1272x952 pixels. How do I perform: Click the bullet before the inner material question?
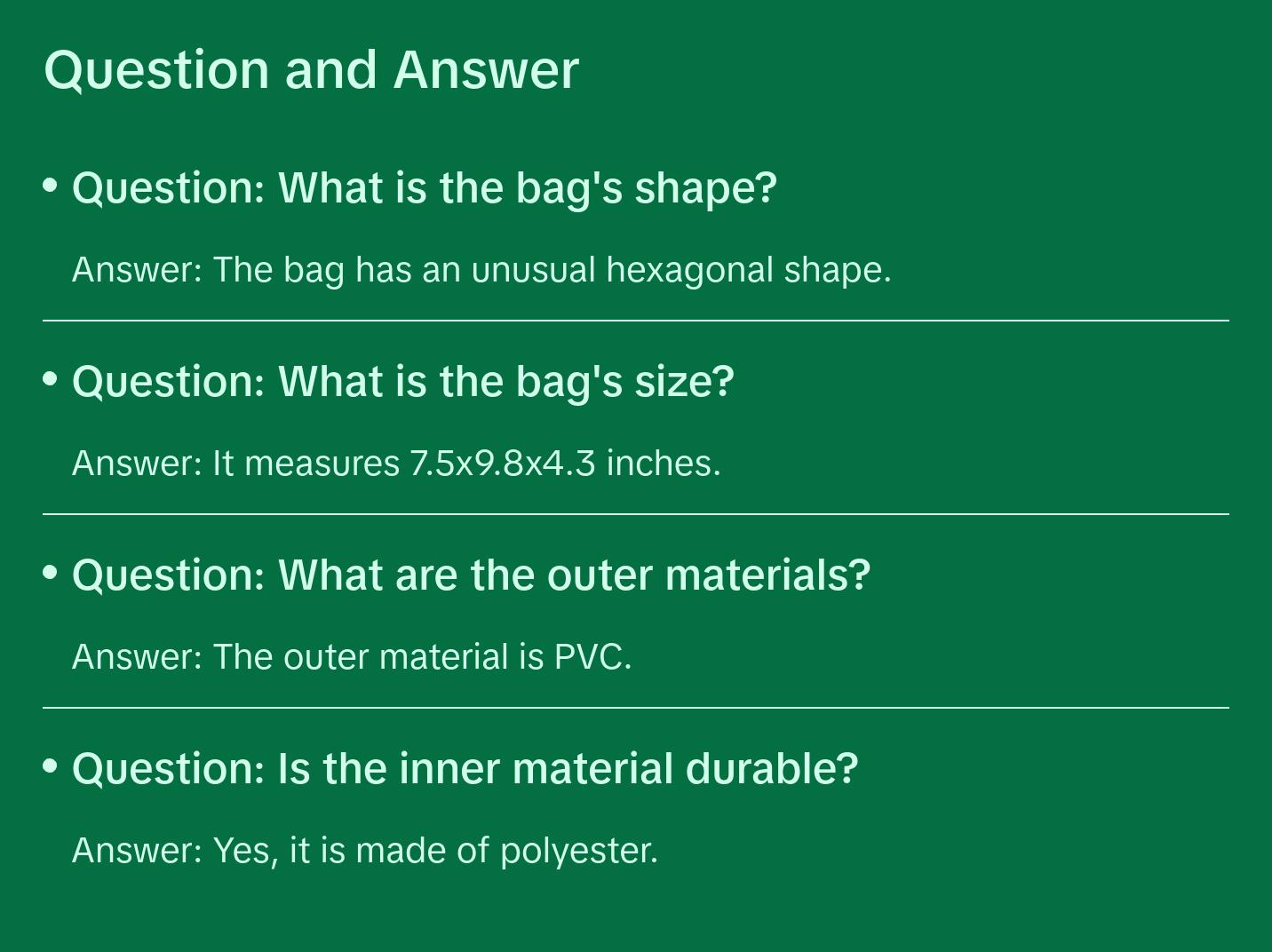[x=51, y=766]
